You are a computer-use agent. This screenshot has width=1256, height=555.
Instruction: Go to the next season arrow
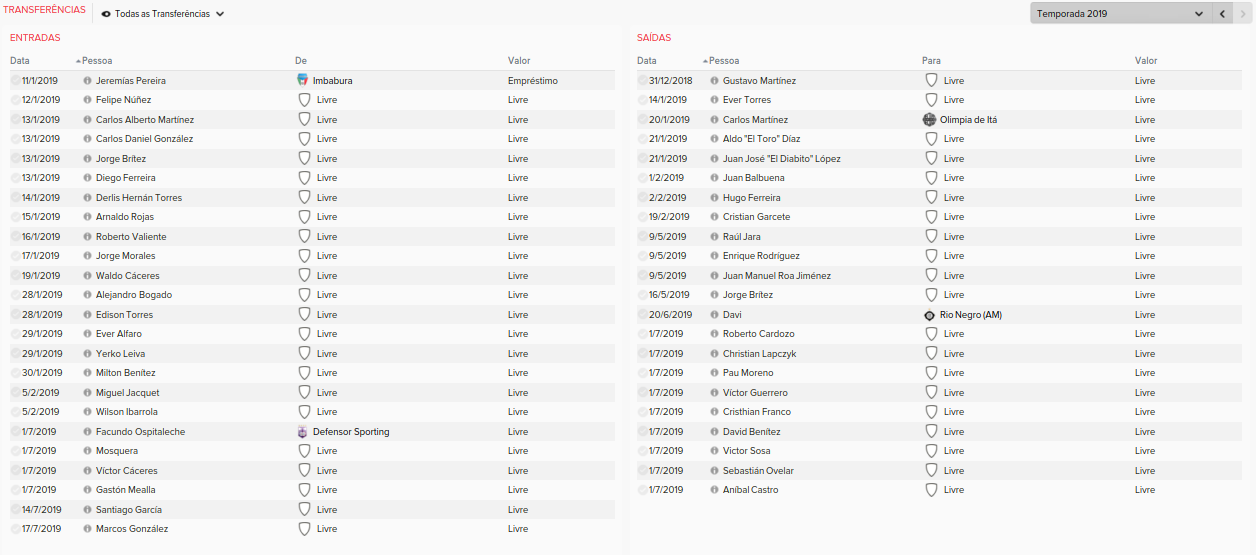pos(1243,14)
